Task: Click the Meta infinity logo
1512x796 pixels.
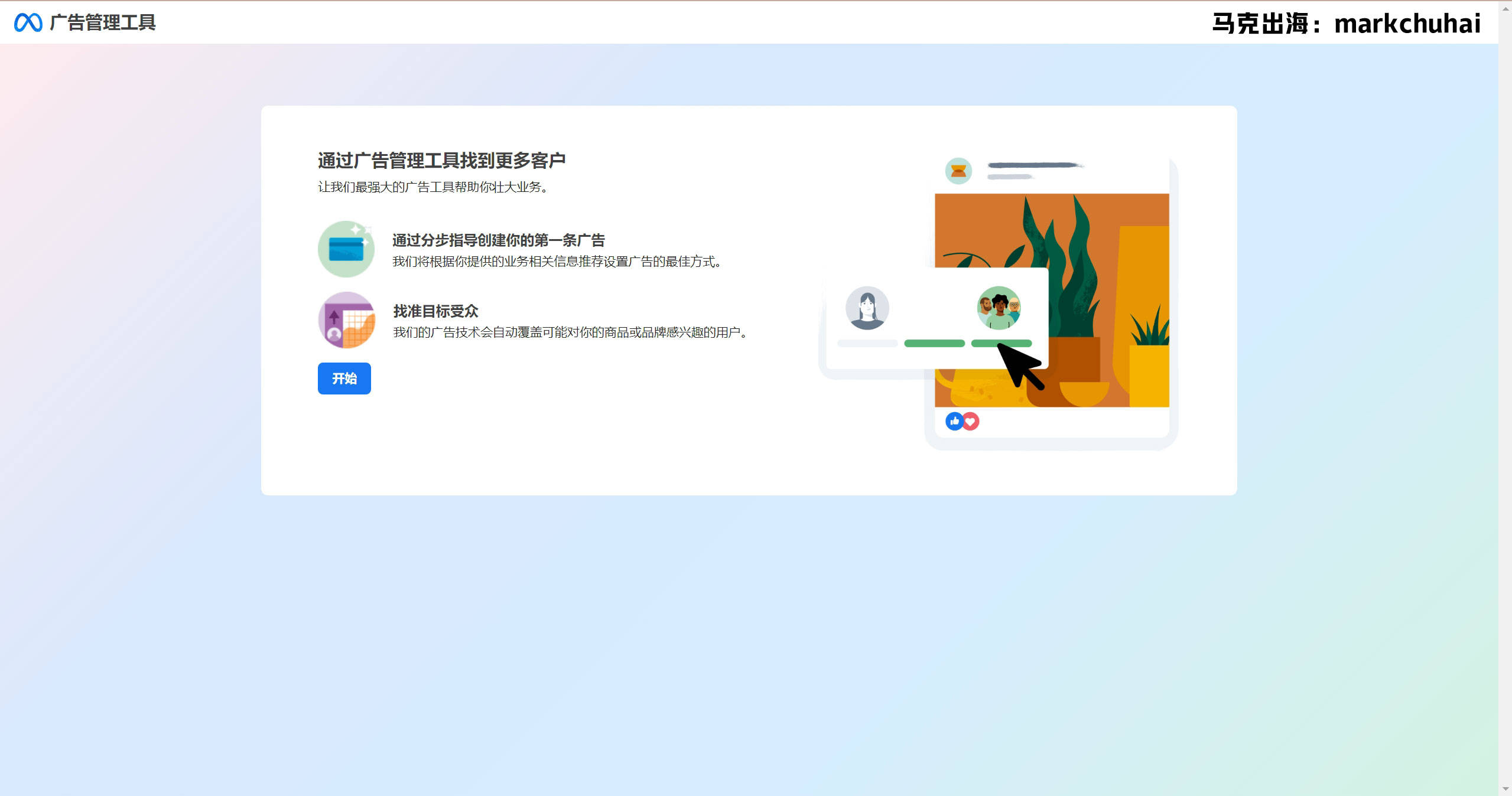Action: (x=28, y=22)
